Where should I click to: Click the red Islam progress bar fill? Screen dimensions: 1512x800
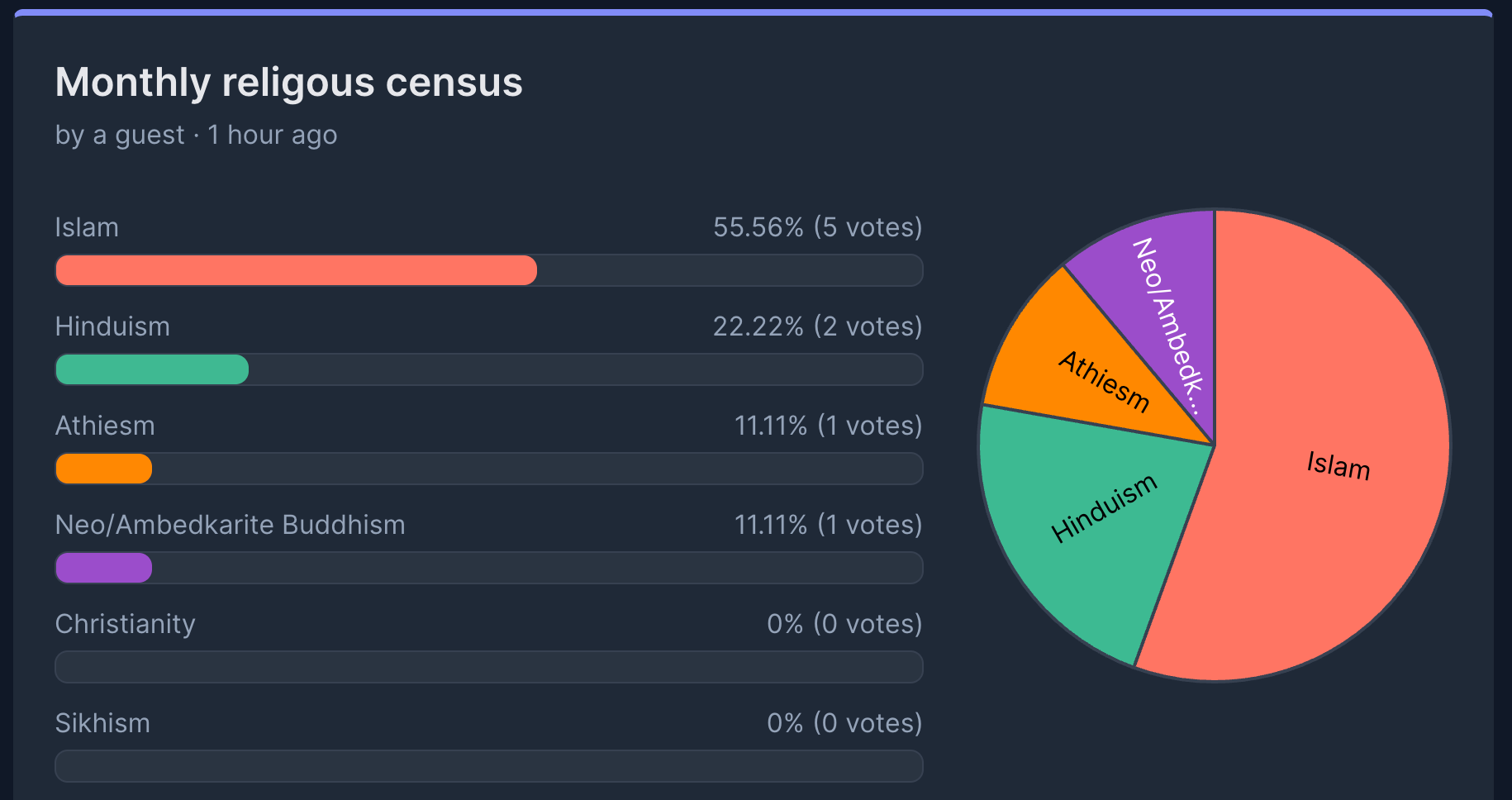[x=296, y=270]
